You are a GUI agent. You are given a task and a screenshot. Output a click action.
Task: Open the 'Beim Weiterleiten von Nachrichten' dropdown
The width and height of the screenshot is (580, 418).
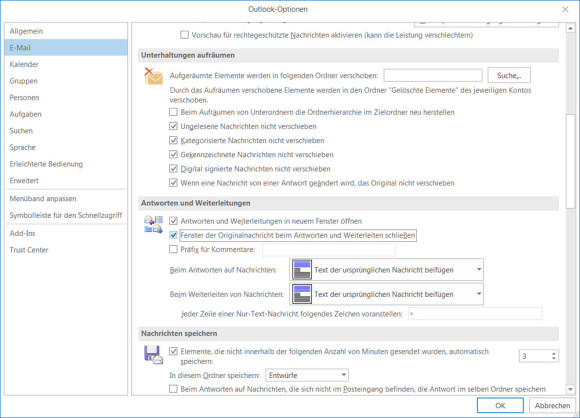click(x=387, y=294)
